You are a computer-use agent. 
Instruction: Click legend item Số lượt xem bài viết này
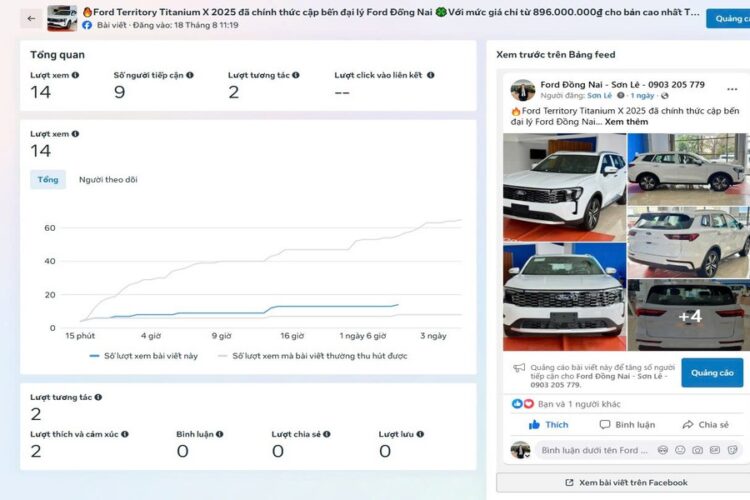[x=143, y=356]
